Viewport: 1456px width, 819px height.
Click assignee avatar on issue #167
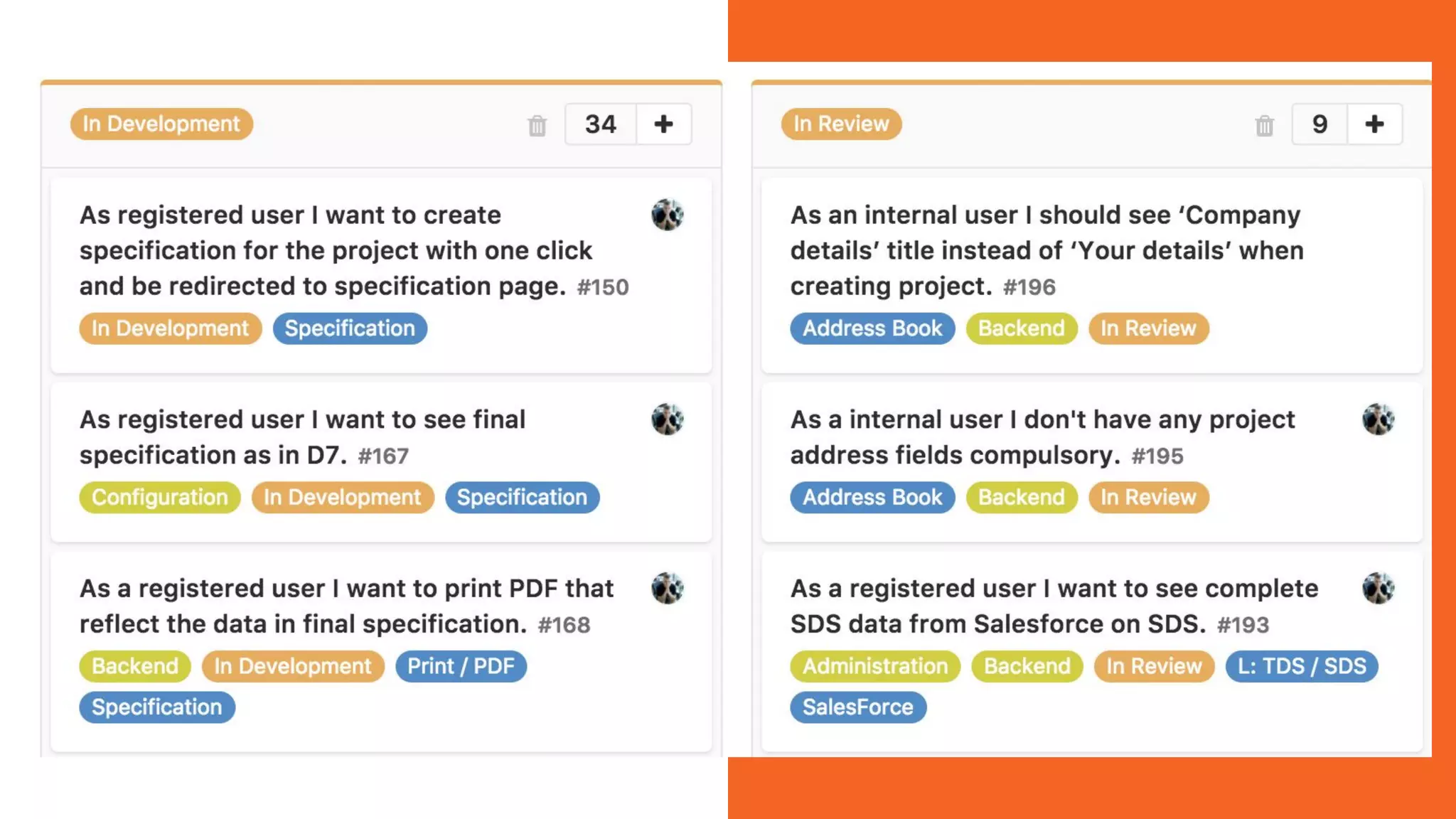coord(667,419)
